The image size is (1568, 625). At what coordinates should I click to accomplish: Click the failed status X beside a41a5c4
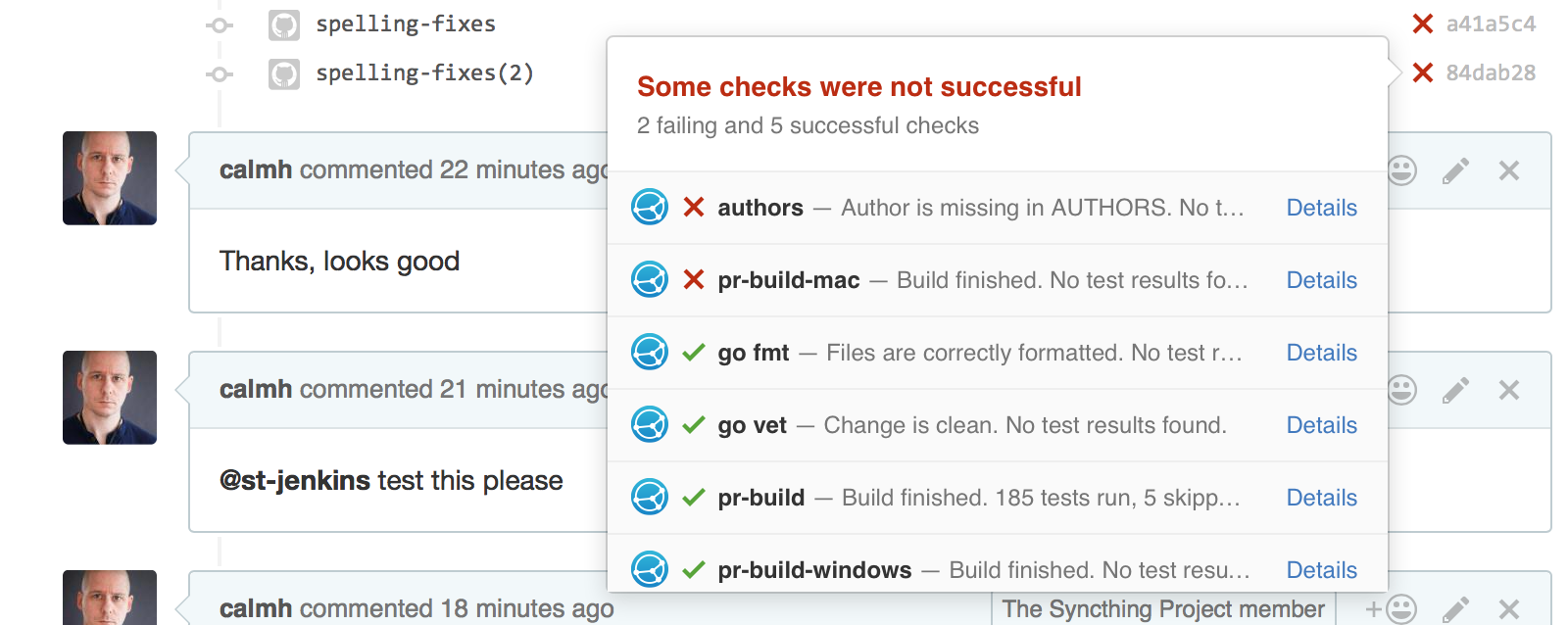pyautogui.click(x=1423, y=24)
